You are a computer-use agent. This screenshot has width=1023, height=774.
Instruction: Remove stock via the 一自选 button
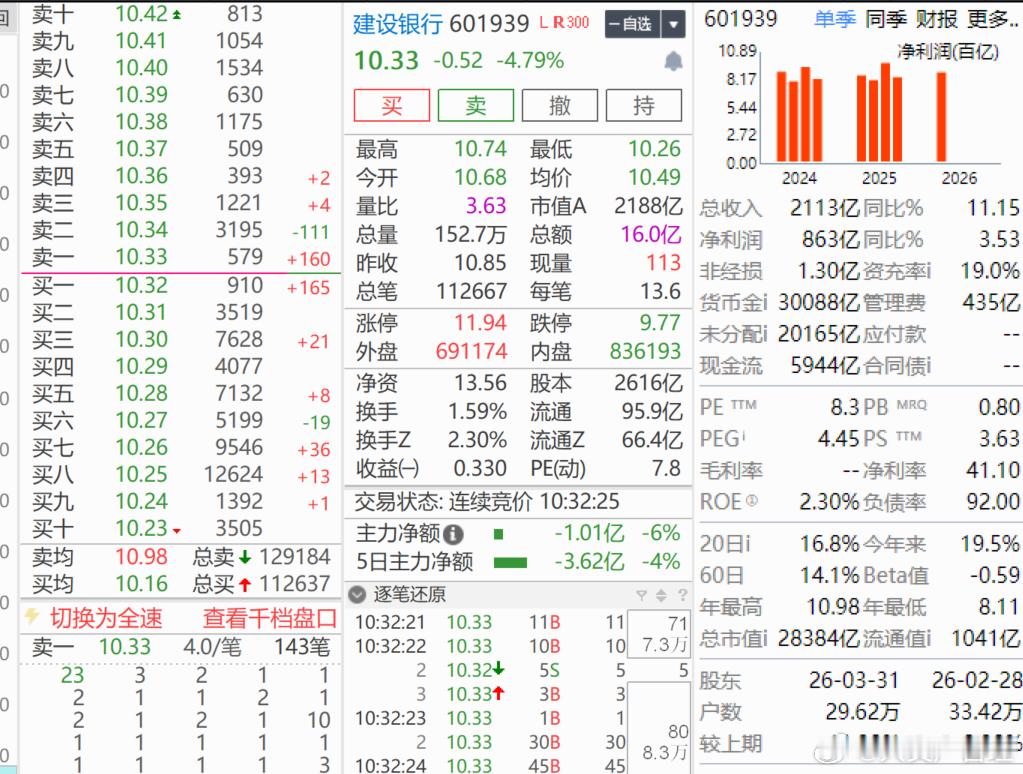(632, 25)
